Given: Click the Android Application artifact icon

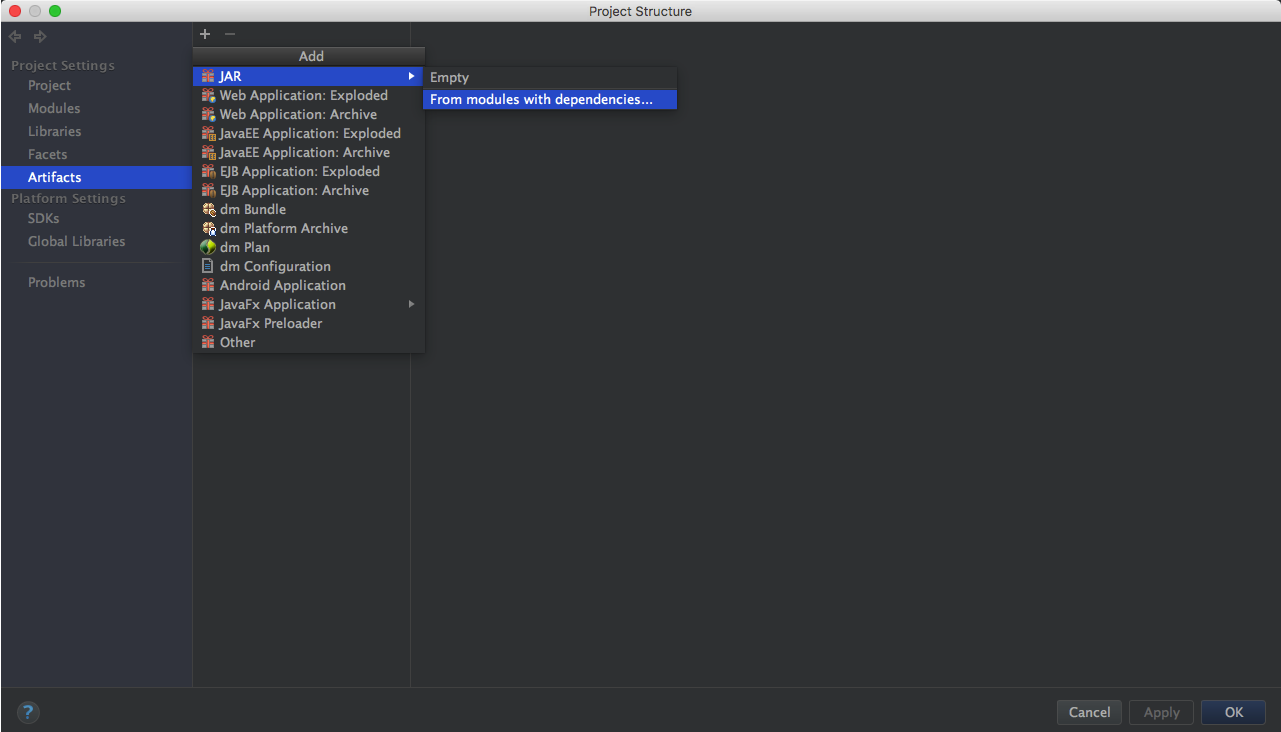Looking at the screenshot, I should click(208, 285).
